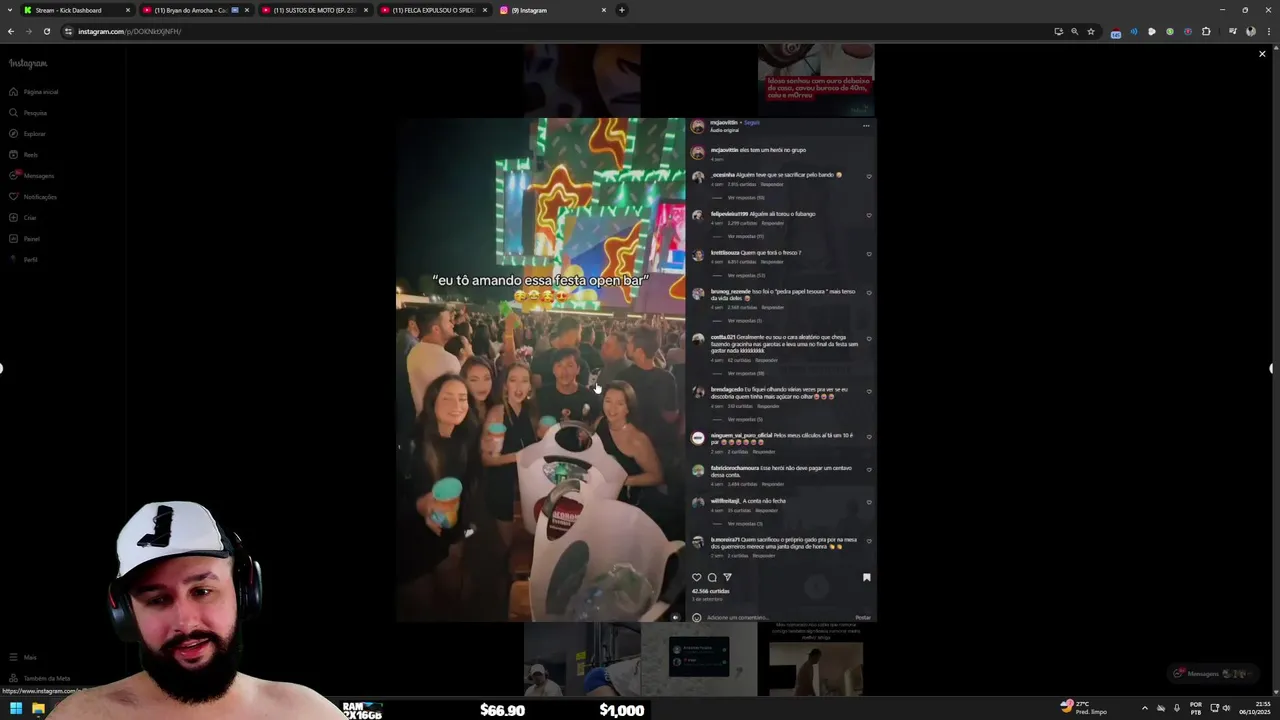Like _ocesinha's comment
The image size is (1280, 720).
click(x=869, y=176)
